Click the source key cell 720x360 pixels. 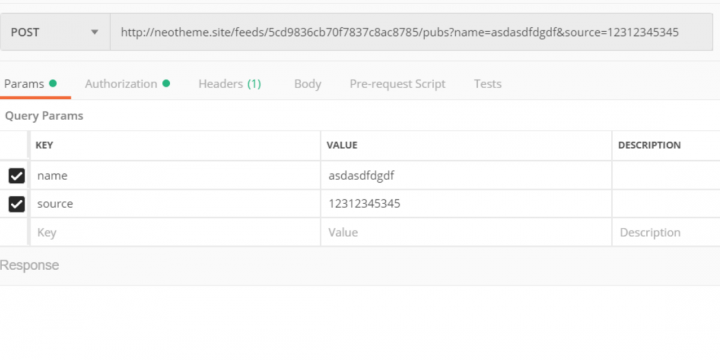point(175,204)
